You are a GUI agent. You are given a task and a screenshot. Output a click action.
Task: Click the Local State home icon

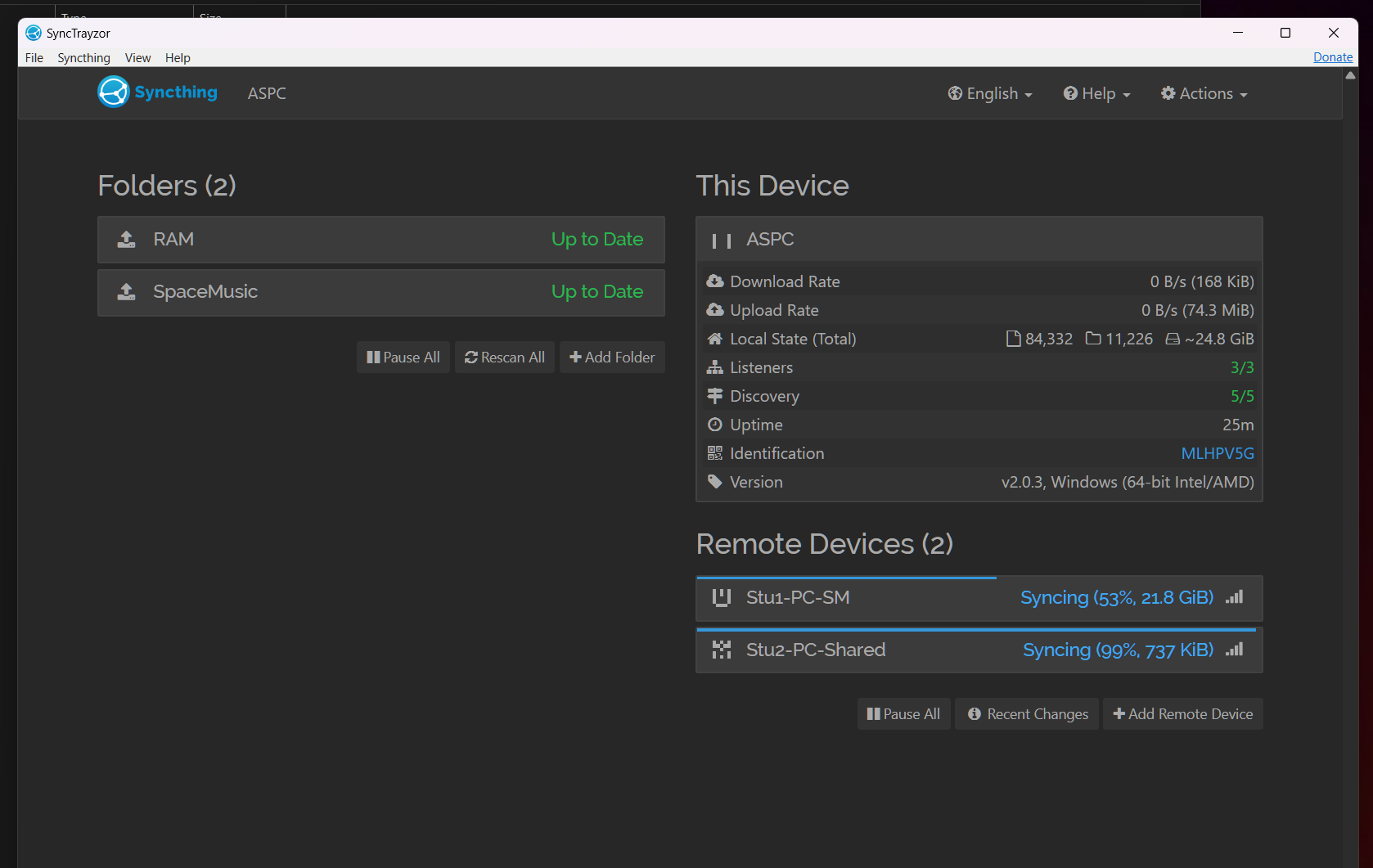[x=715, y=339]
